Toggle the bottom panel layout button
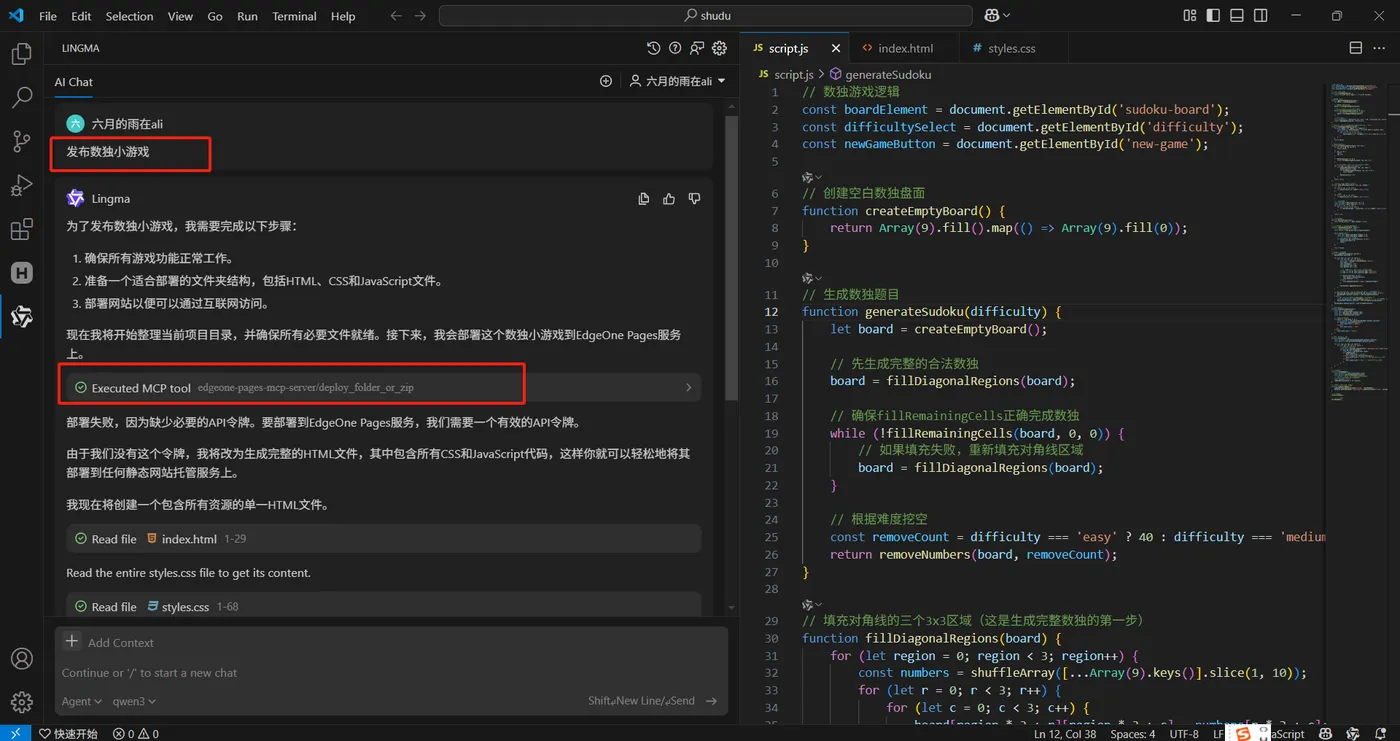The height and width of the screenshot is (741, 1400). (1237, 16)
